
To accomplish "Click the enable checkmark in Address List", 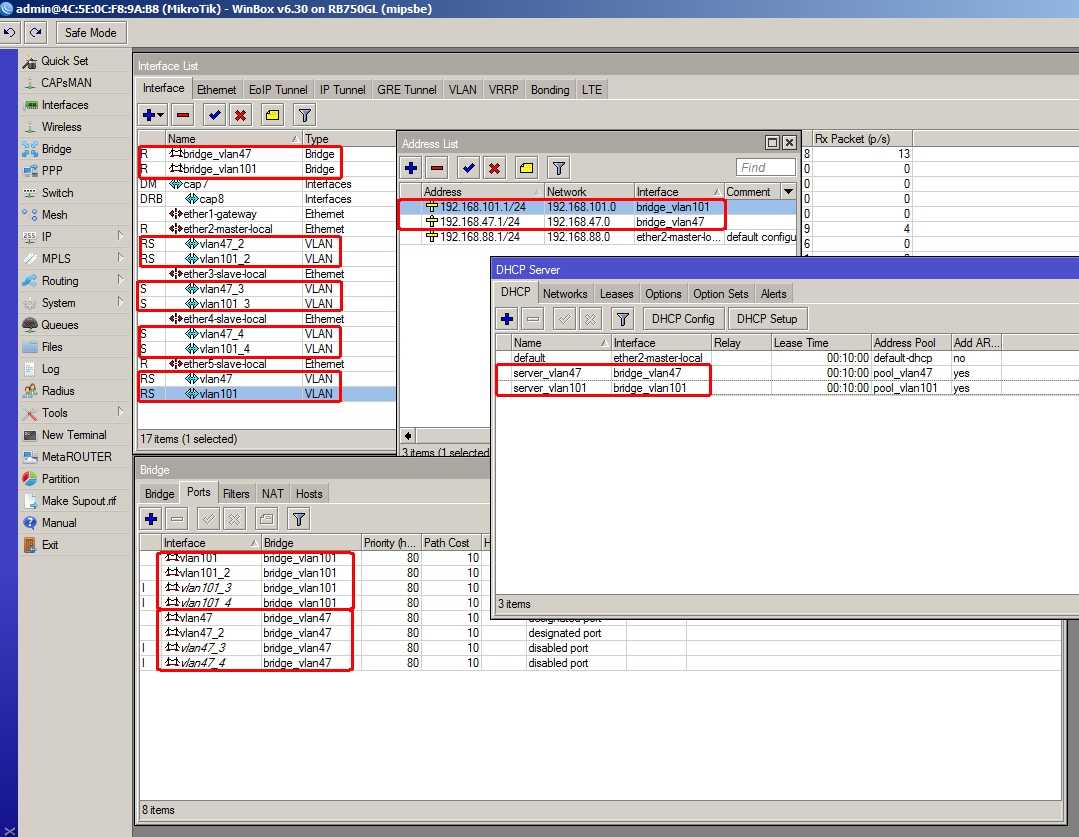I will (x=467, y=168).
